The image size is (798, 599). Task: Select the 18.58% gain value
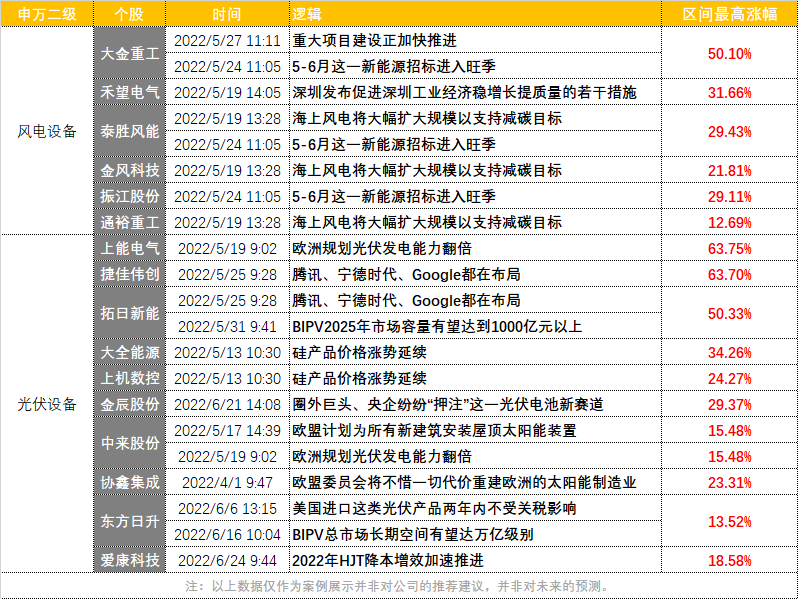pos(729,560)
